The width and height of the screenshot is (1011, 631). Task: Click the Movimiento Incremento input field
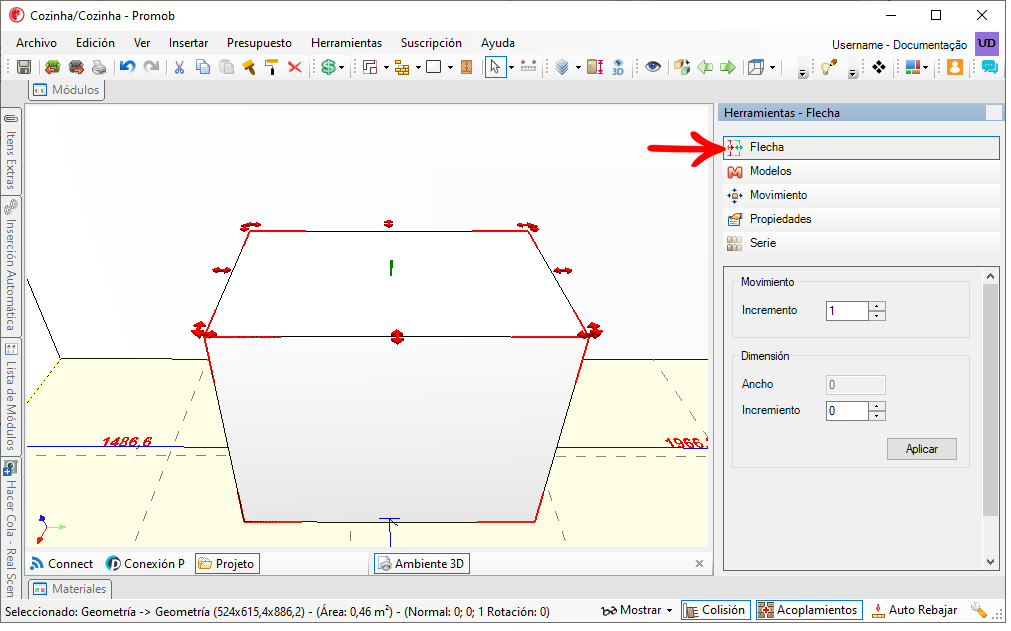pyautogui.click(x=847, y=311)
